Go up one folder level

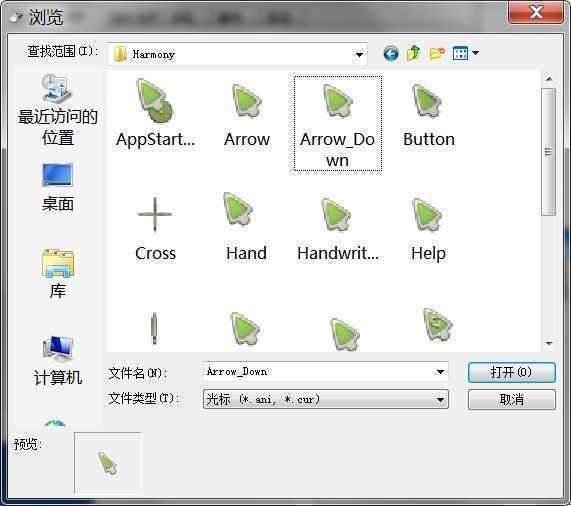point(414,53)
